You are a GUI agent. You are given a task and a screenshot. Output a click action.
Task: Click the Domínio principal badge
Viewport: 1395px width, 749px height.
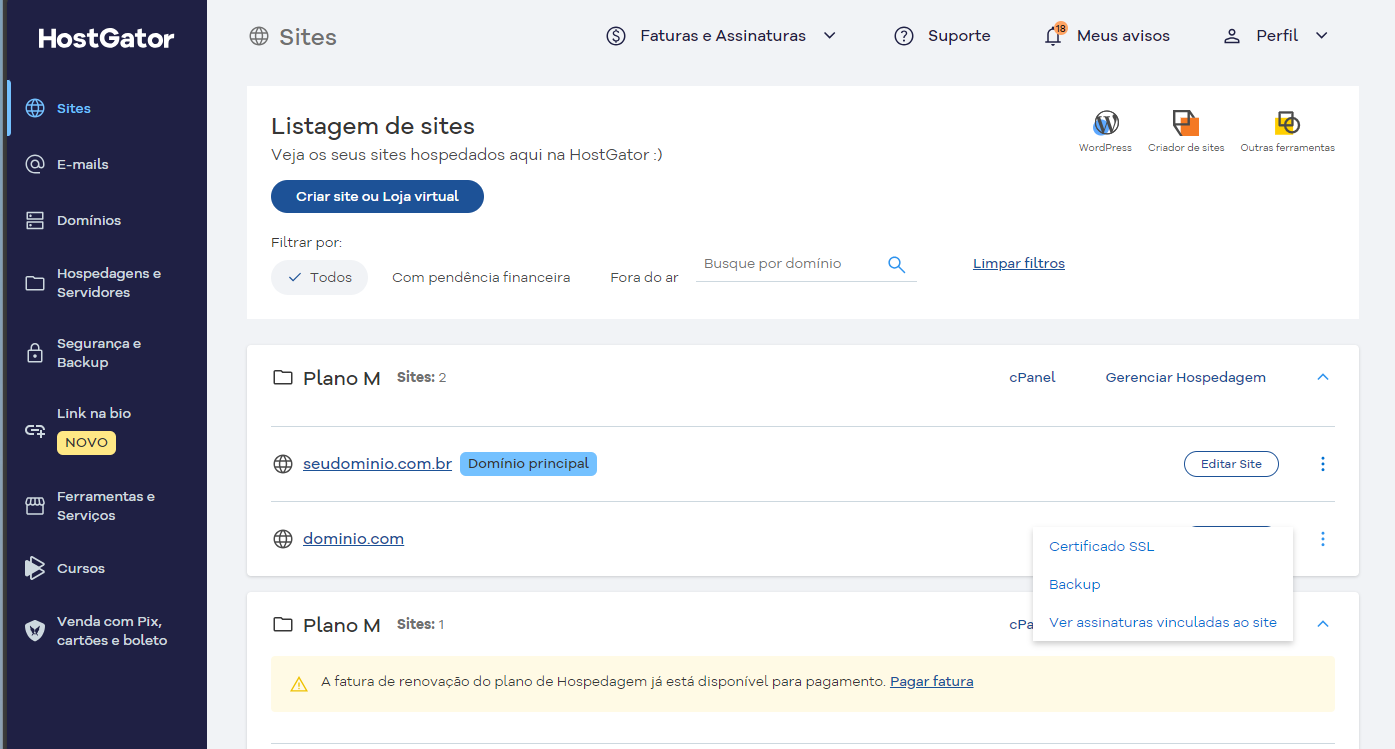click(x=528, y=464)
